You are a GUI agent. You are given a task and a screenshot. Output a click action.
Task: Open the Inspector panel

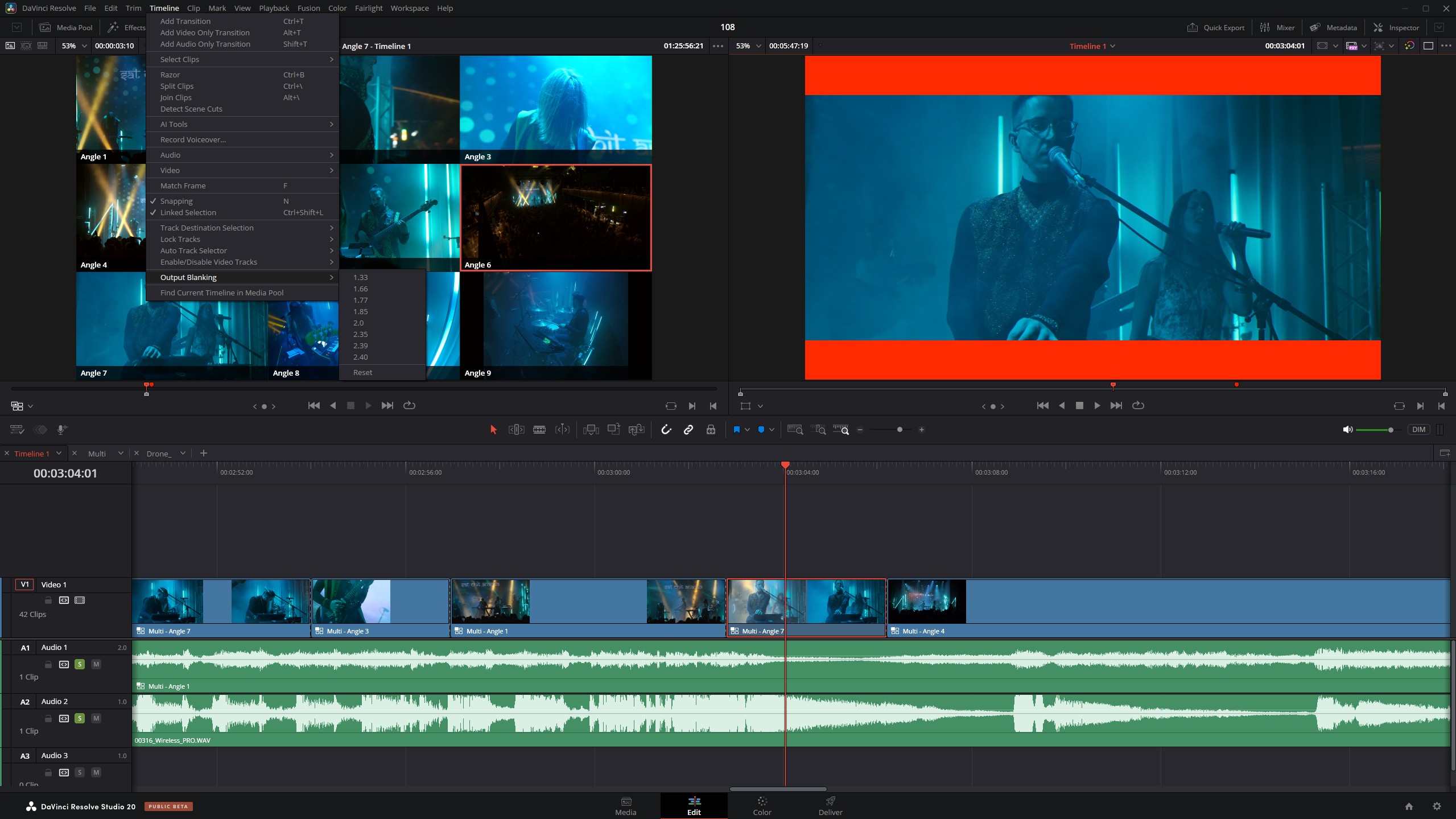click(x=1396, y=27)
